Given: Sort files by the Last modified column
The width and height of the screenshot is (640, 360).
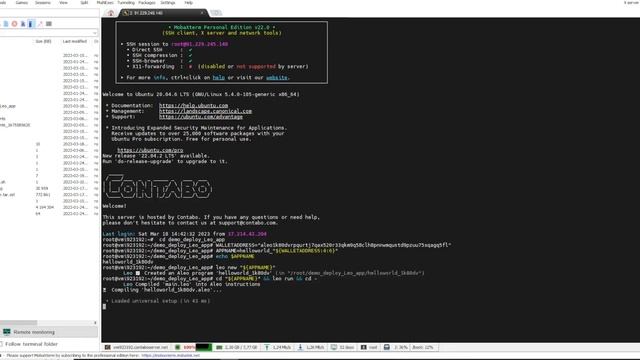Looking at the screenshot, I should coord(75,41).
